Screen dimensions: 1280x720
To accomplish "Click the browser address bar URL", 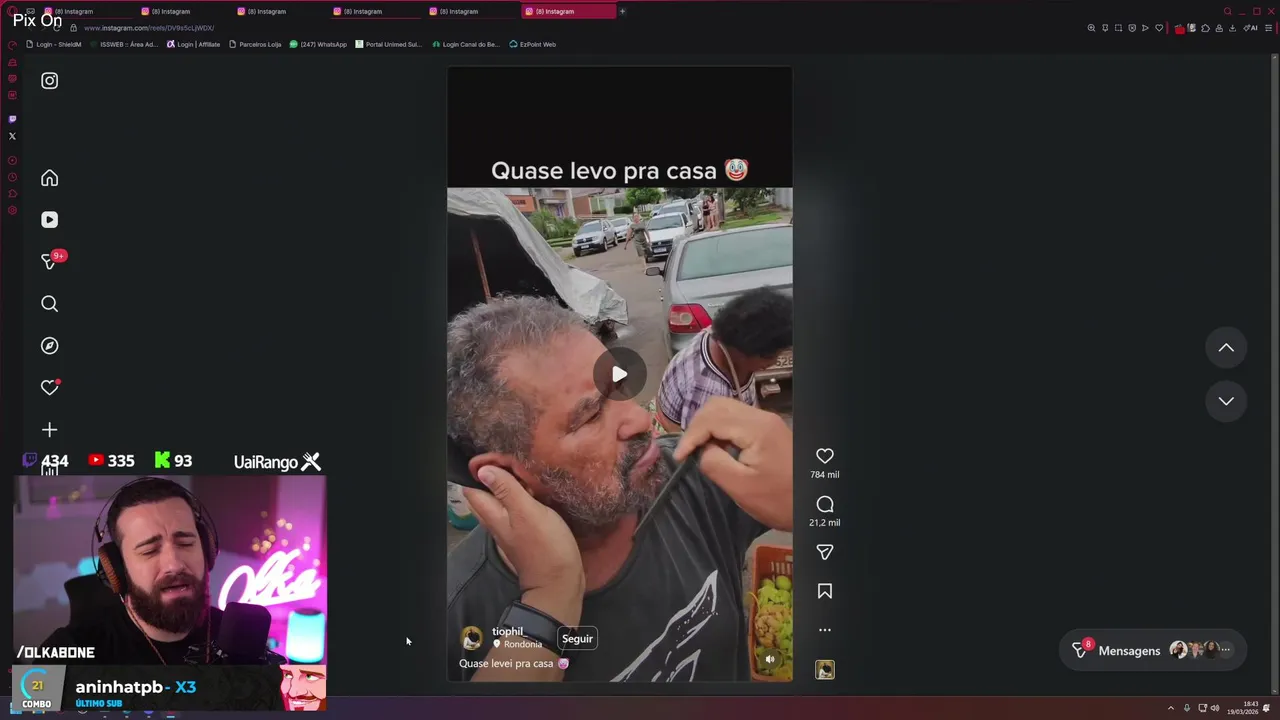I will [x=150, y=28].
